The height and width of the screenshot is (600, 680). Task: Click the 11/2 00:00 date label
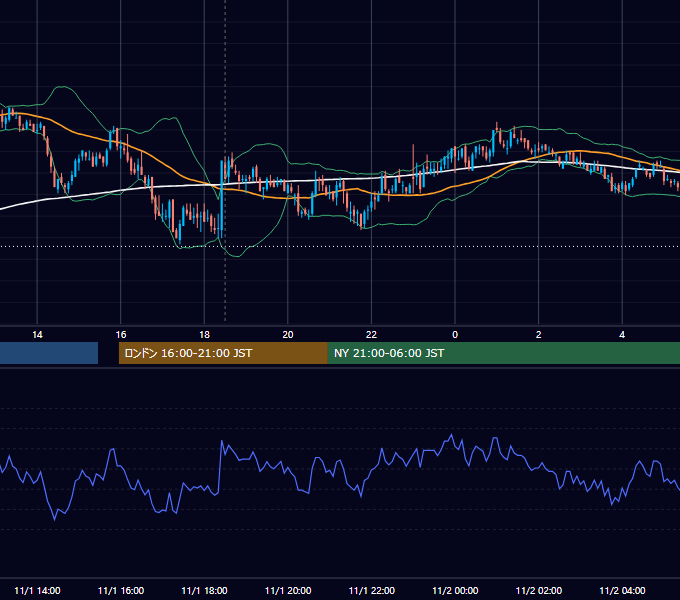coord(455,590)
